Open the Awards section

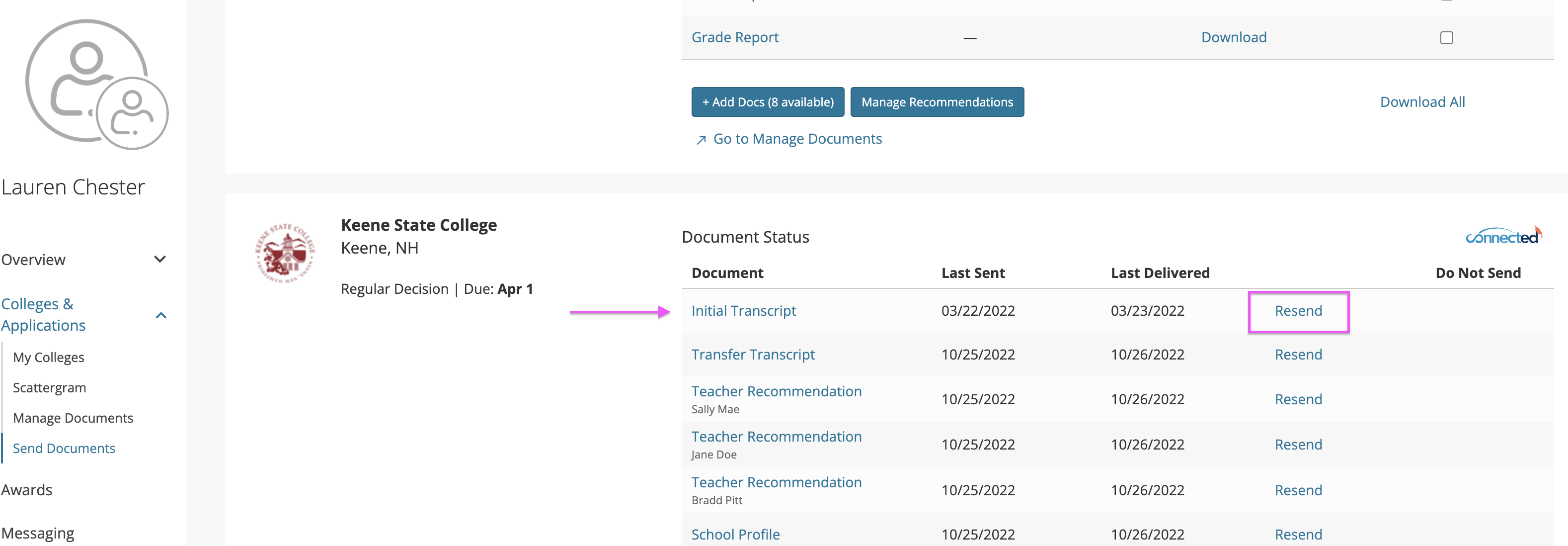tap(27, 490)
